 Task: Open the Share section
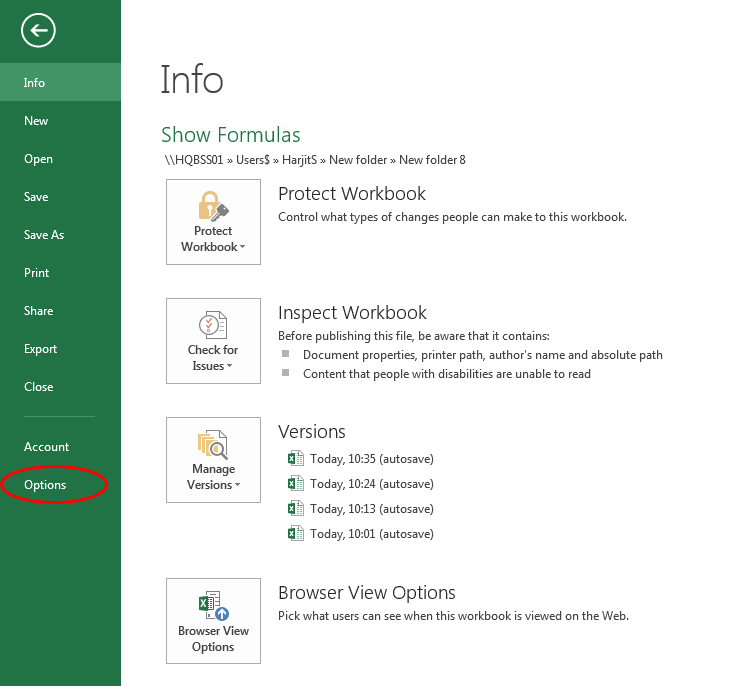pyautogui.click(x=61, y=311)
